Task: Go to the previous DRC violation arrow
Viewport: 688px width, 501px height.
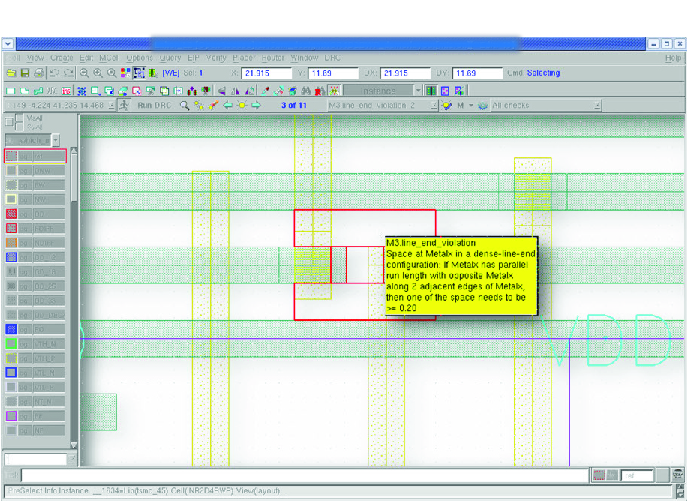Action: pyautogui.click(x=228, y=105)
